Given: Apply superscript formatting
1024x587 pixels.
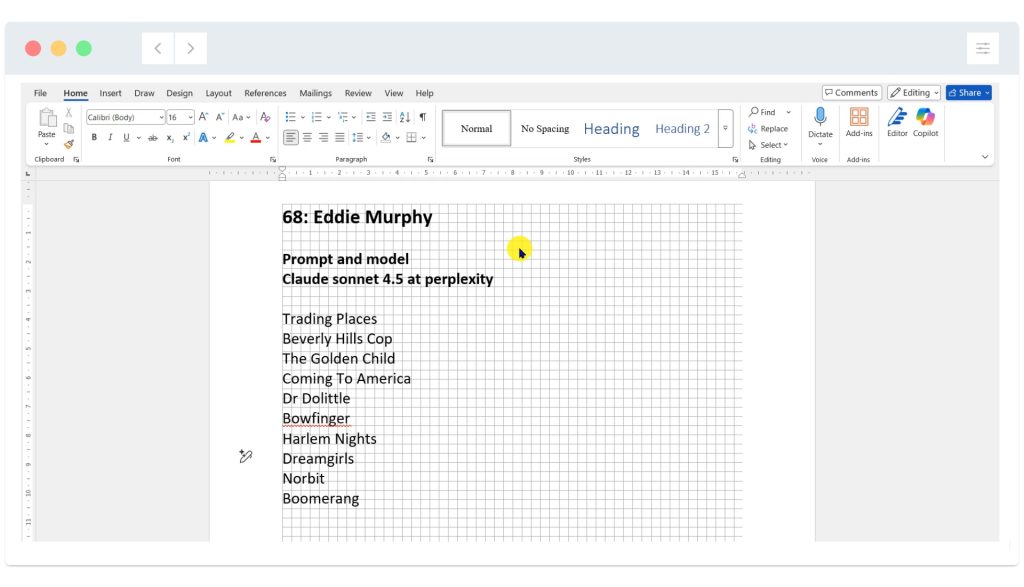Looking at the screenshot, I should (x=186, y=138).
